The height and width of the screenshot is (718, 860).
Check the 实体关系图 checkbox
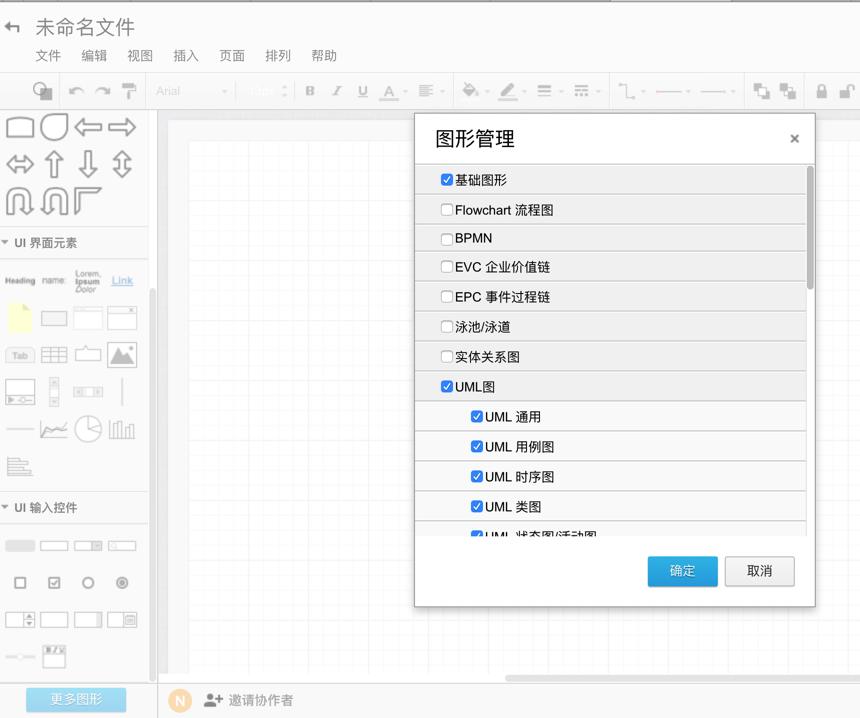[x=447, y=357]
